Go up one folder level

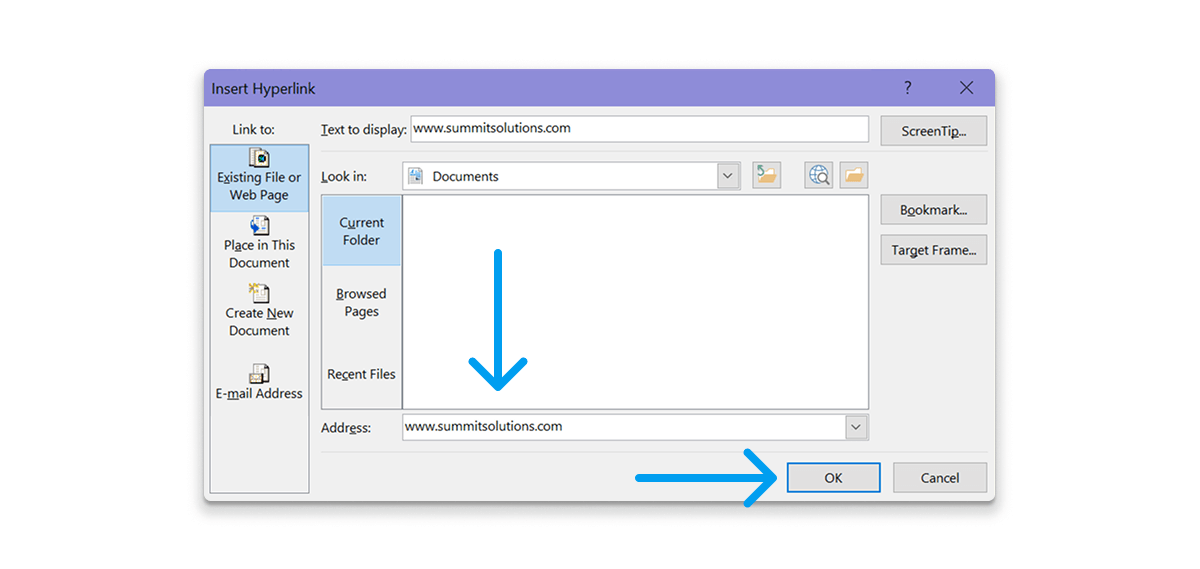coord(767,176)
